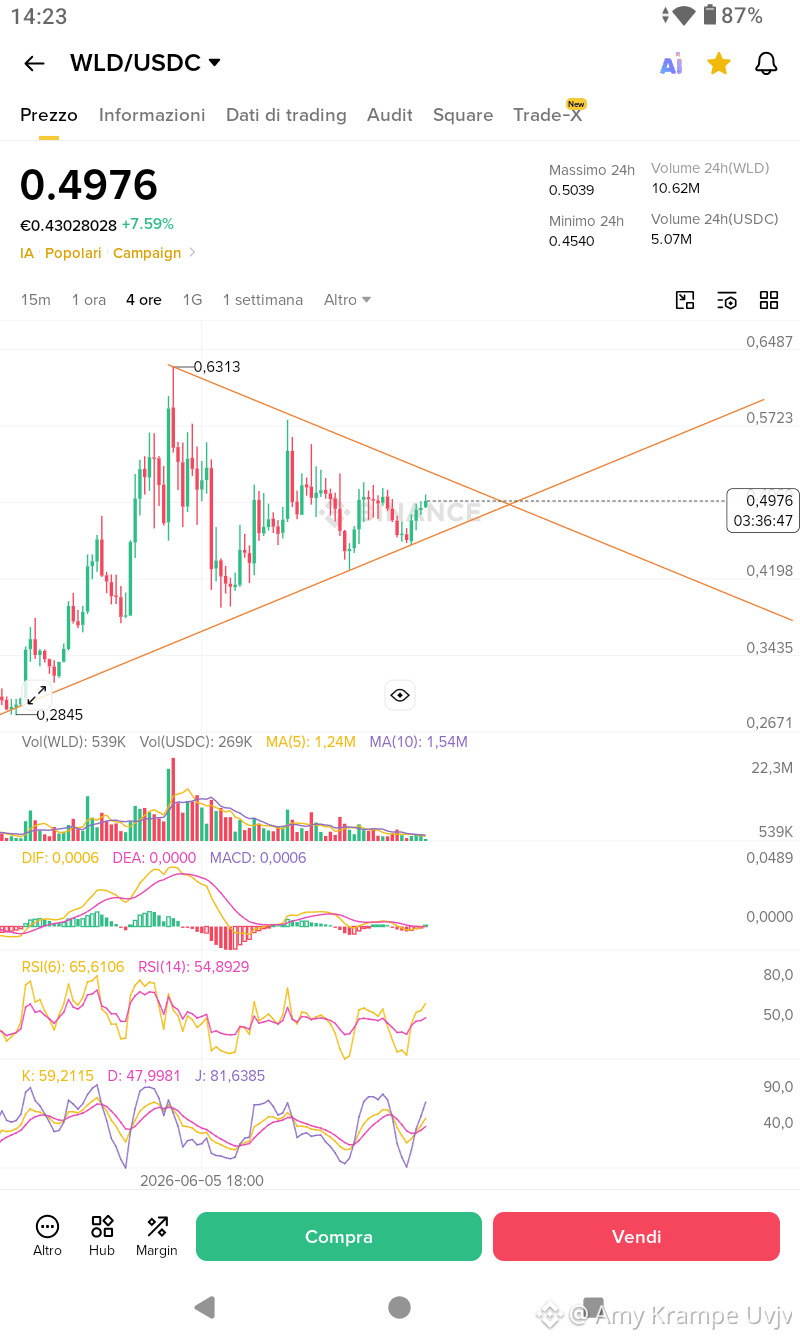Open price alerts bell icon

tap(766, 64)
